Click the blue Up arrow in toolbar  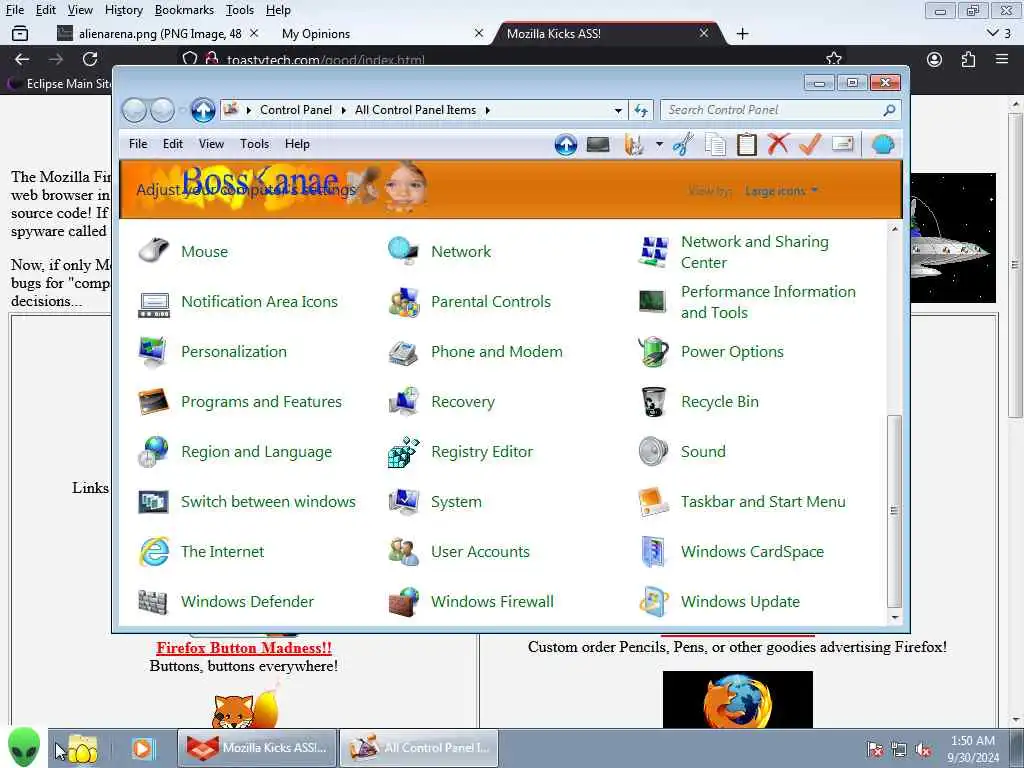click(x=566, y=144)
